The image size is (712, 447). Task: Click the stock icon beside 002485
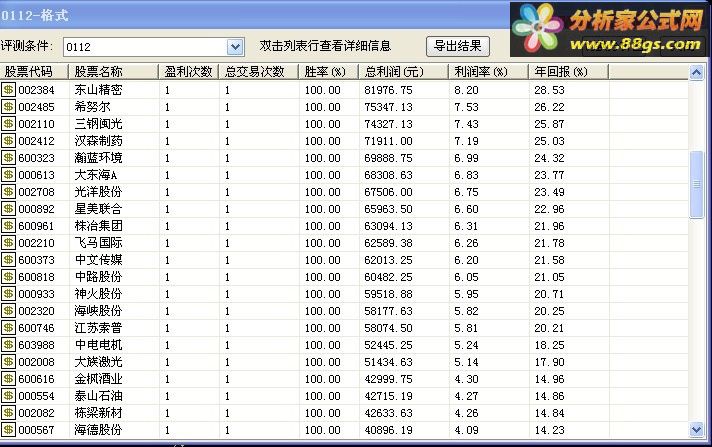pyautogui.click(x=8, y=107)
